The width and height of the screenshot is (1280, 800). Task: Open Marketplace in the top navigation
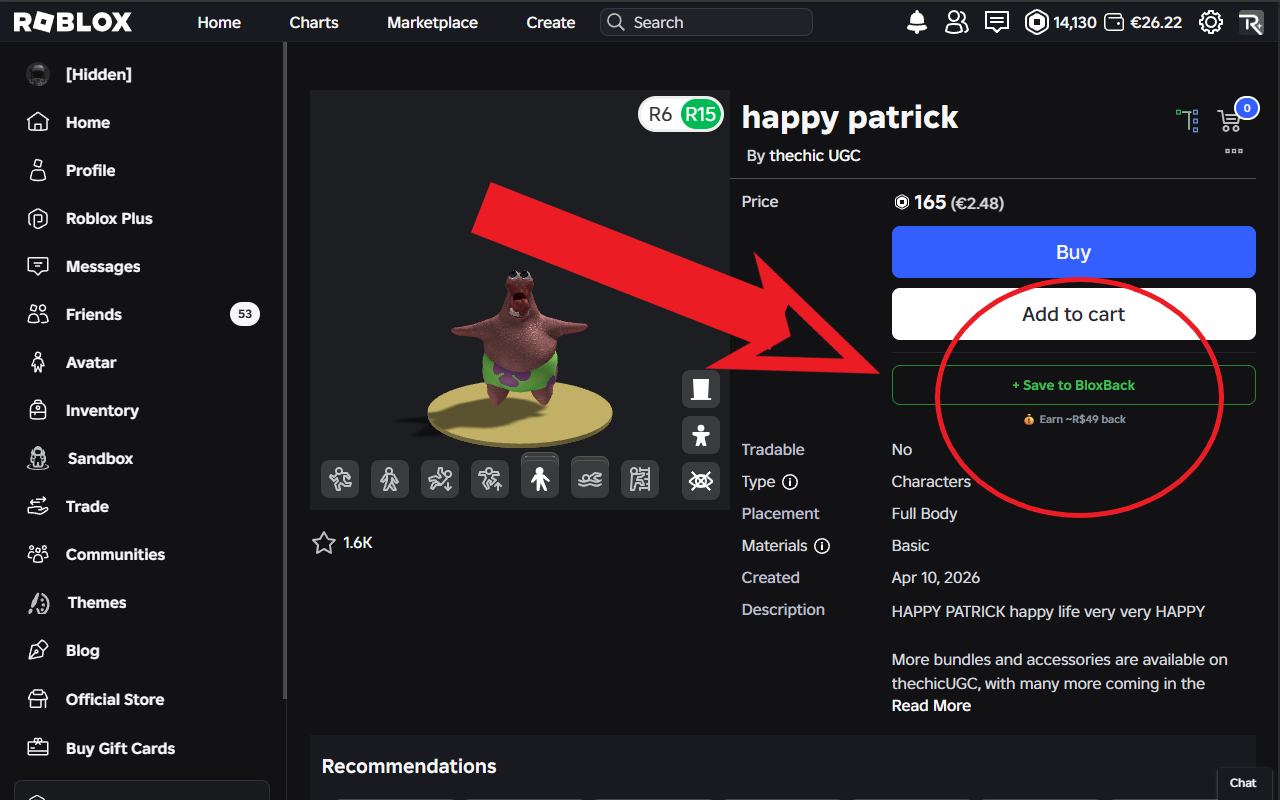point(433,22)
